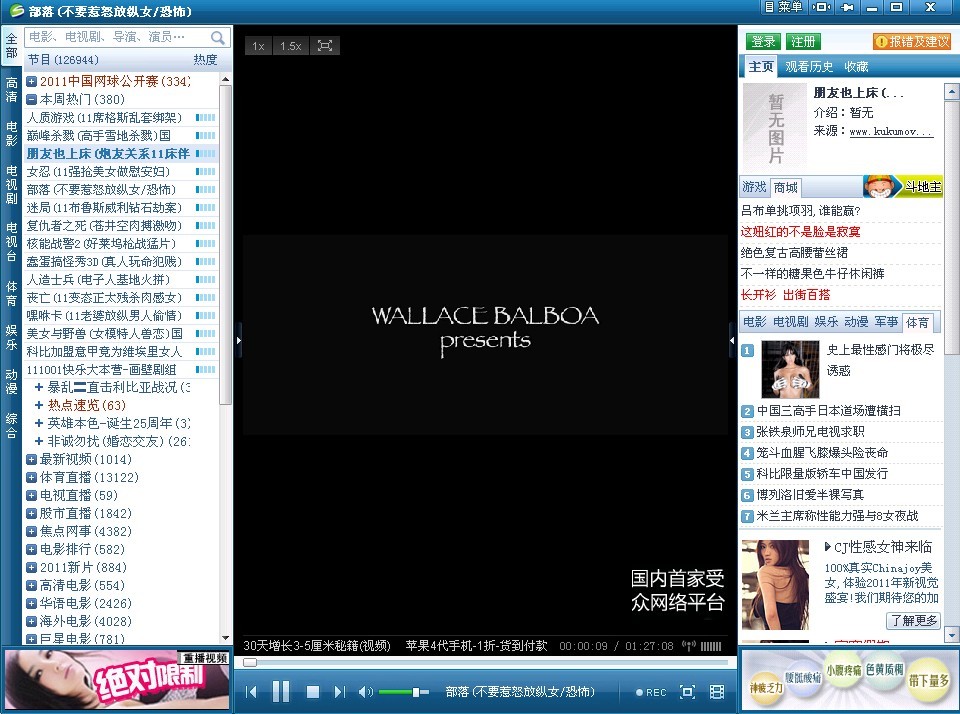Viewport: 960px width, 714px height.
Task: Expand the 体育直播 category
Action: click(x=32, y=478)
